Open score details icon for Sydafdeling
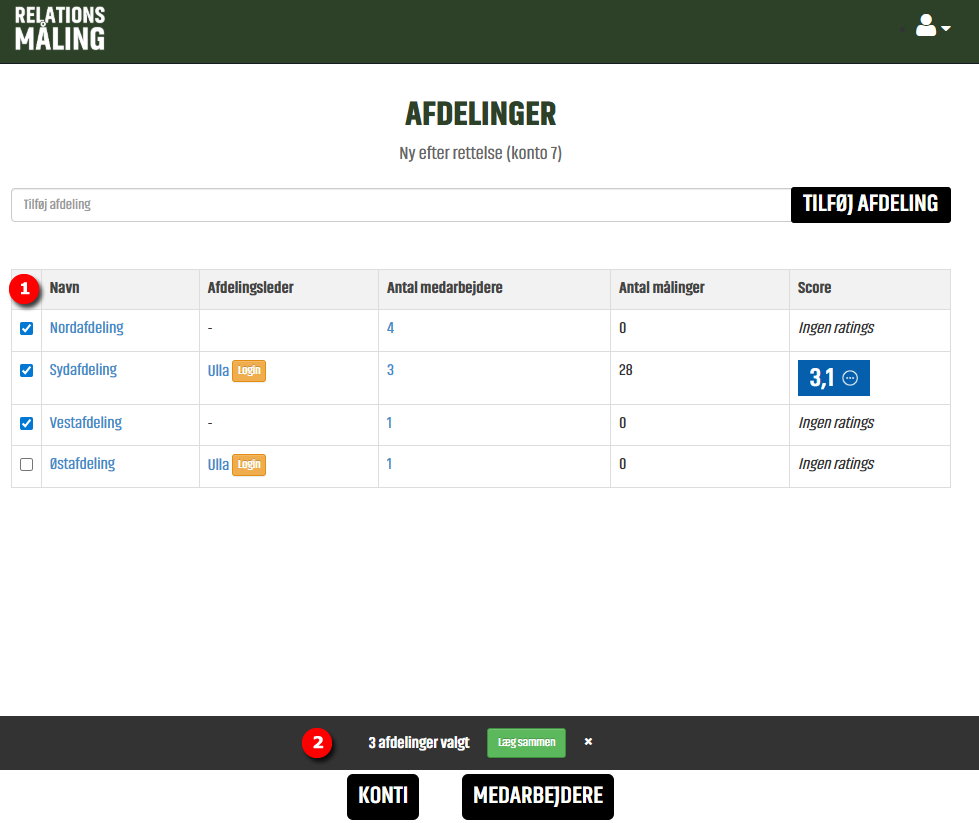979x823 pixels. [850, 378]
